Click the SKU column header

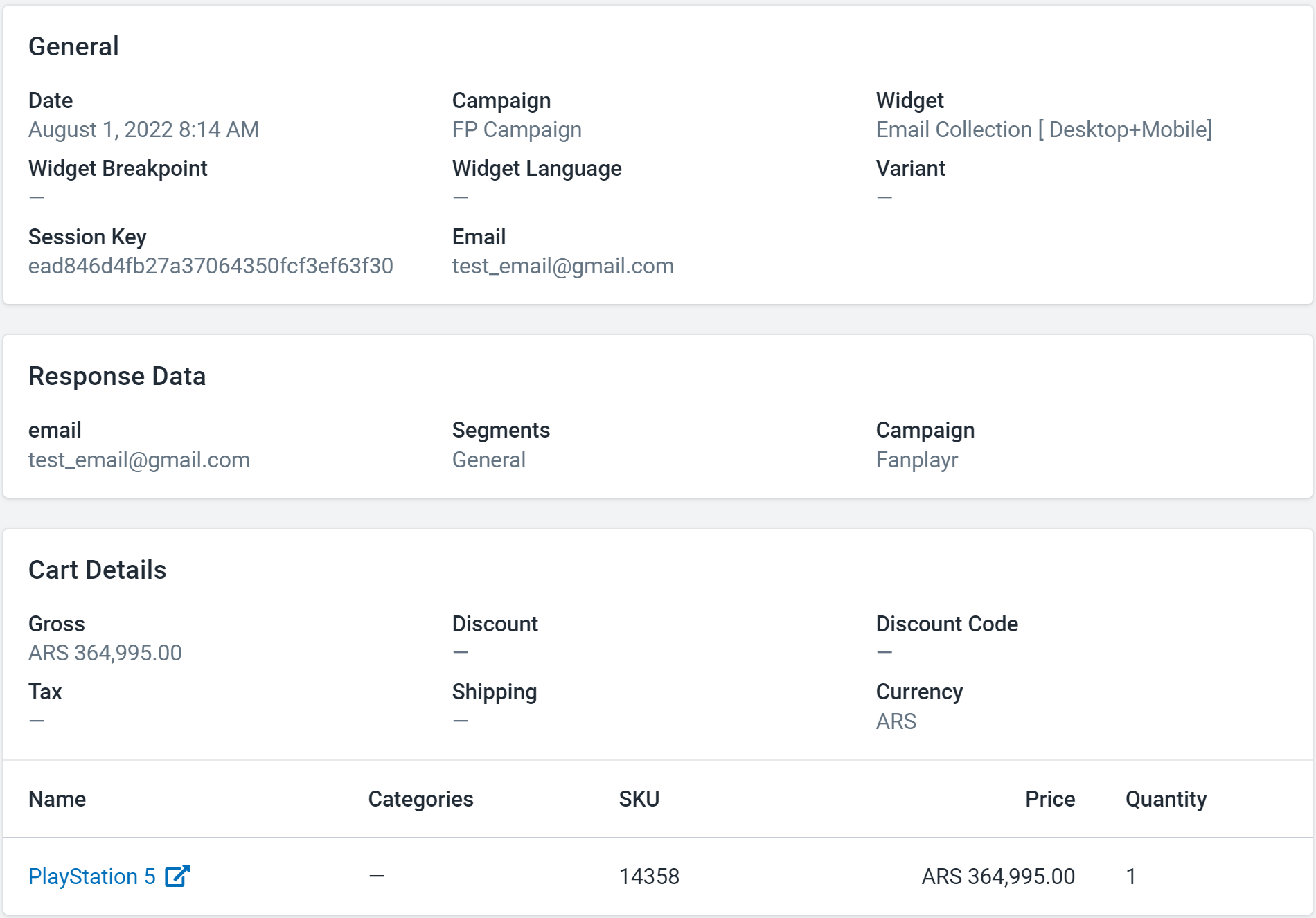click(x=639, y=799)
